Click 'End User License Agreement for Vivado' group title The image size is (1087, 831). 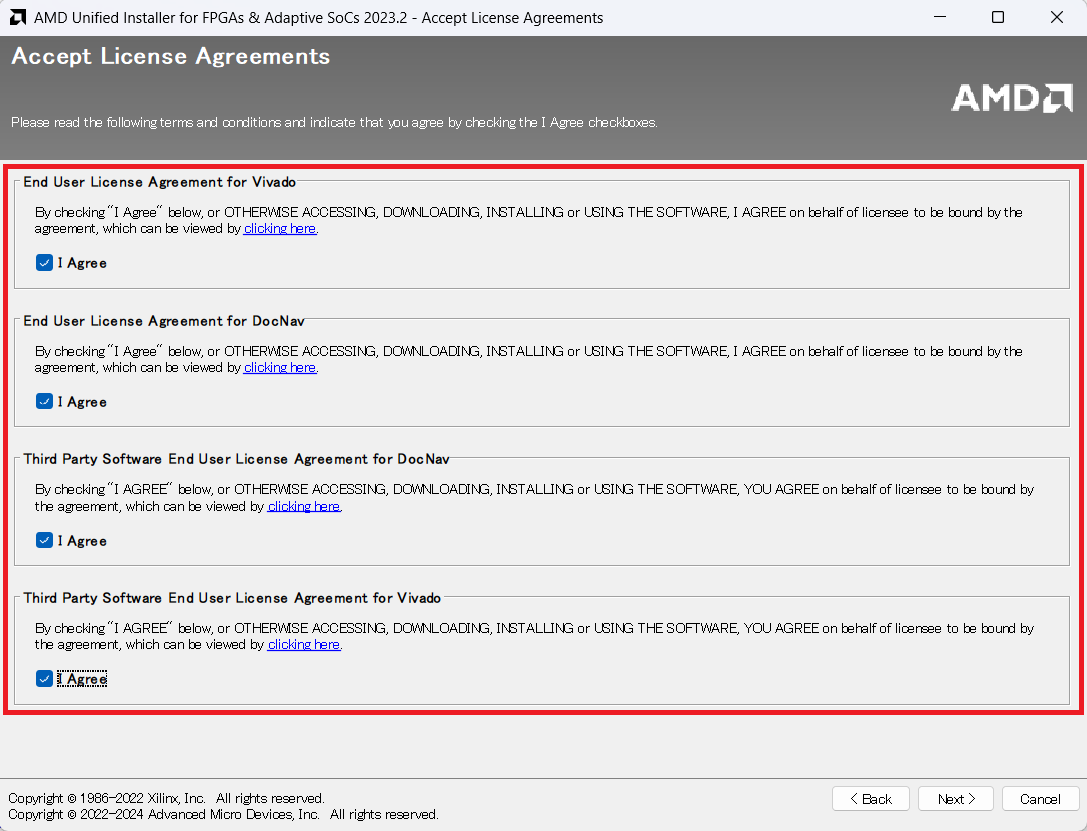click(x=159, y=182)
